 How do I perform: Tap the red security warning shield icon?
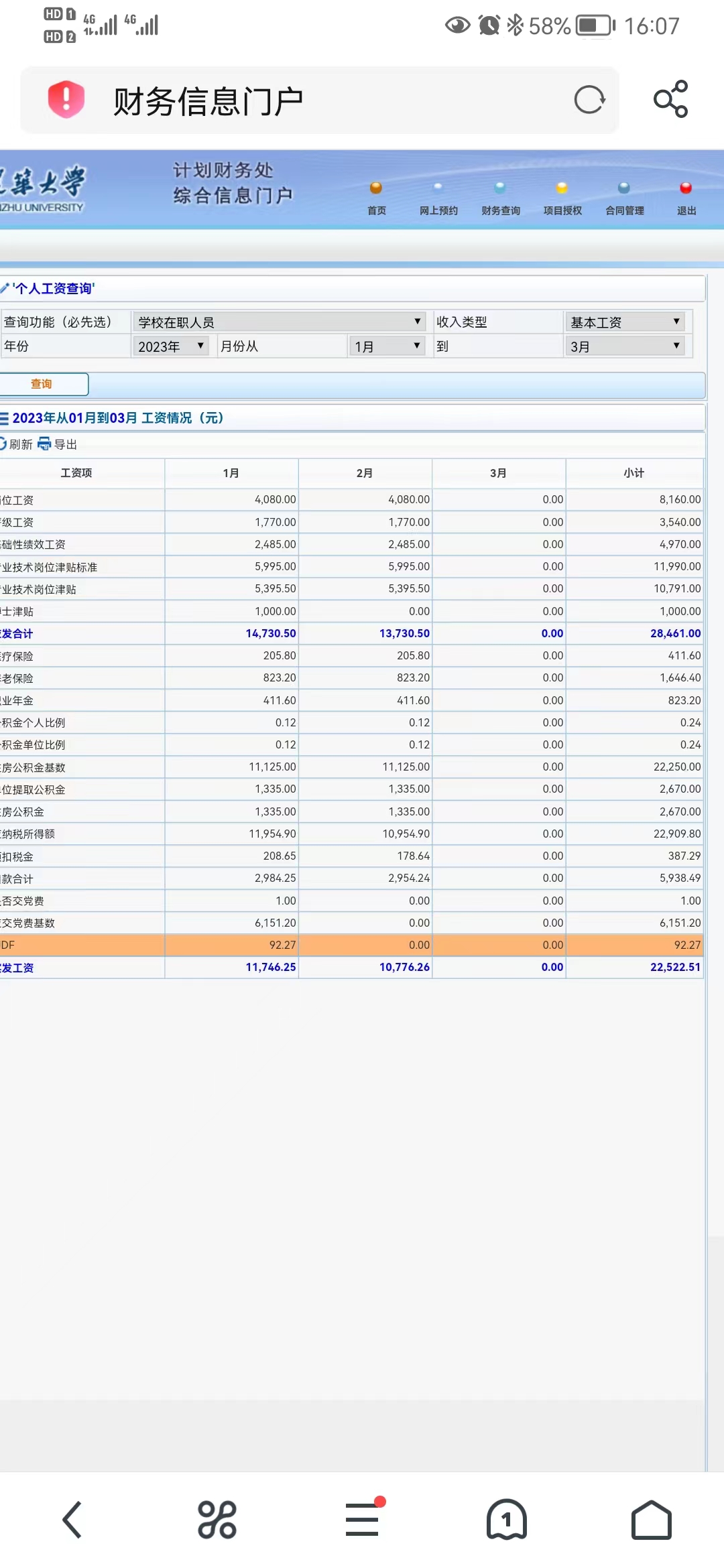coord(66,100)
